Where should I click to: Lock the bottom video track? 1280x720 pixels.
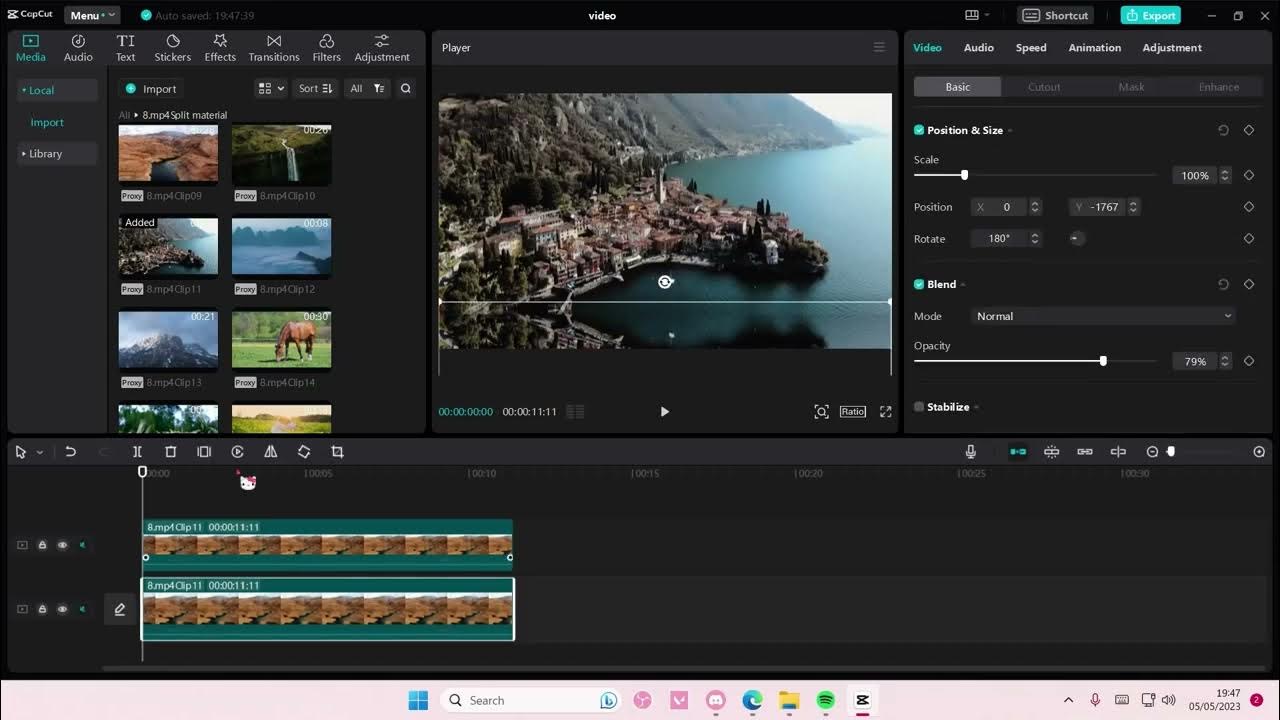coord(42,609)
